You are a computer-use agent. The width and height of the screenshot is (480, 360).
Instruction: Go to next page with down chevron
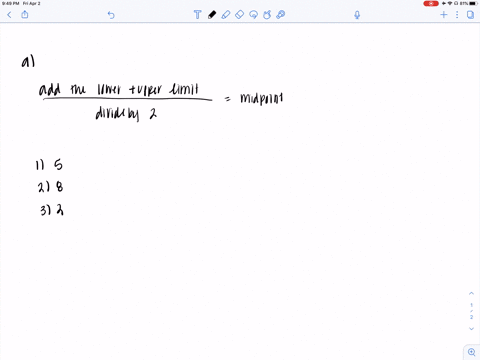(x=471, y=329)
